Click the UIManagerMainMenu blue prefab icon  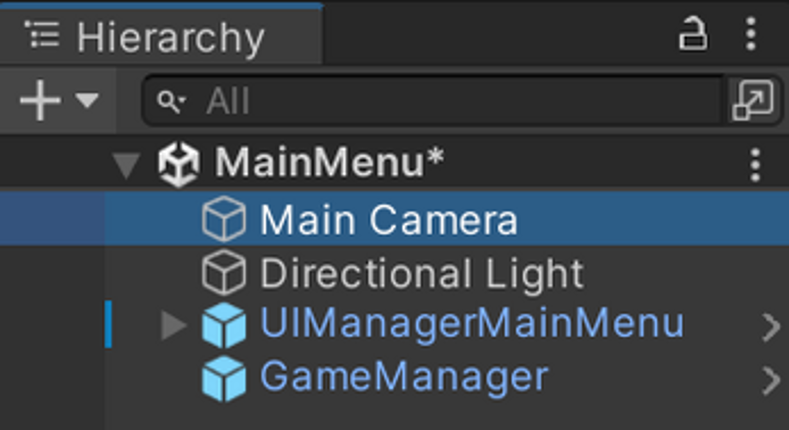tap(224, 325)
